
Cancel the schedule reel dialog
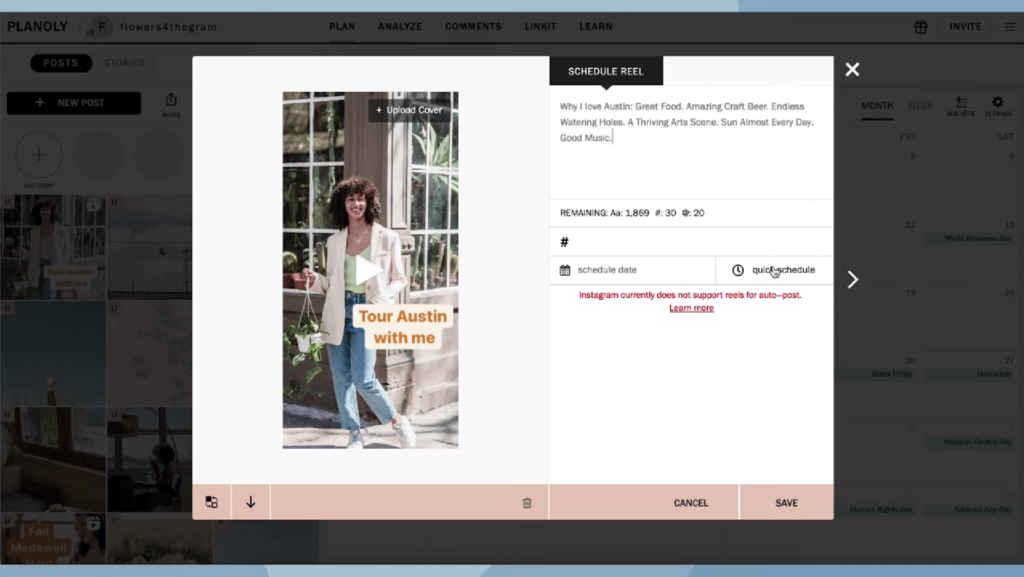691,503
